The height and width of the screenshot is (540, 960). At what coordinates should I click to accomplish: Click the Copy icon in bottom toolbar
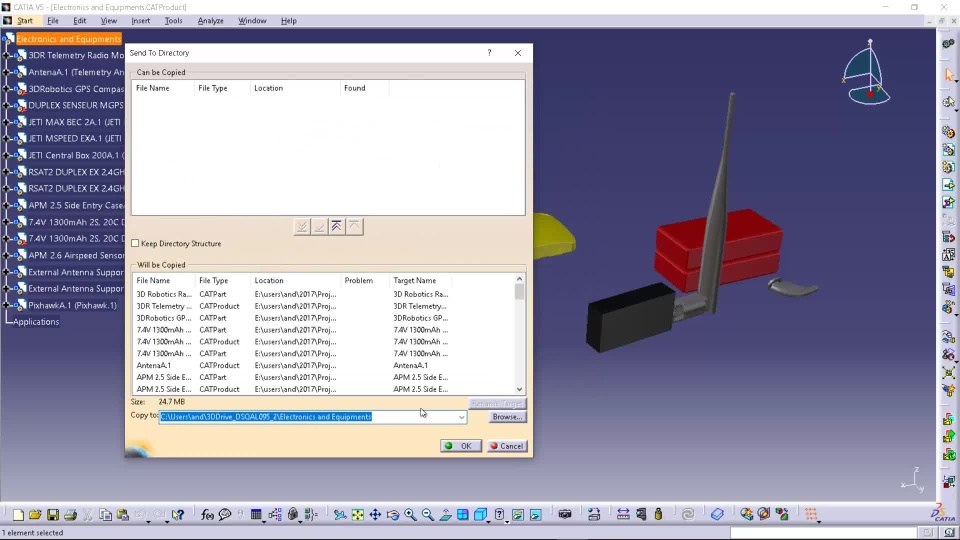click(105, 515)
